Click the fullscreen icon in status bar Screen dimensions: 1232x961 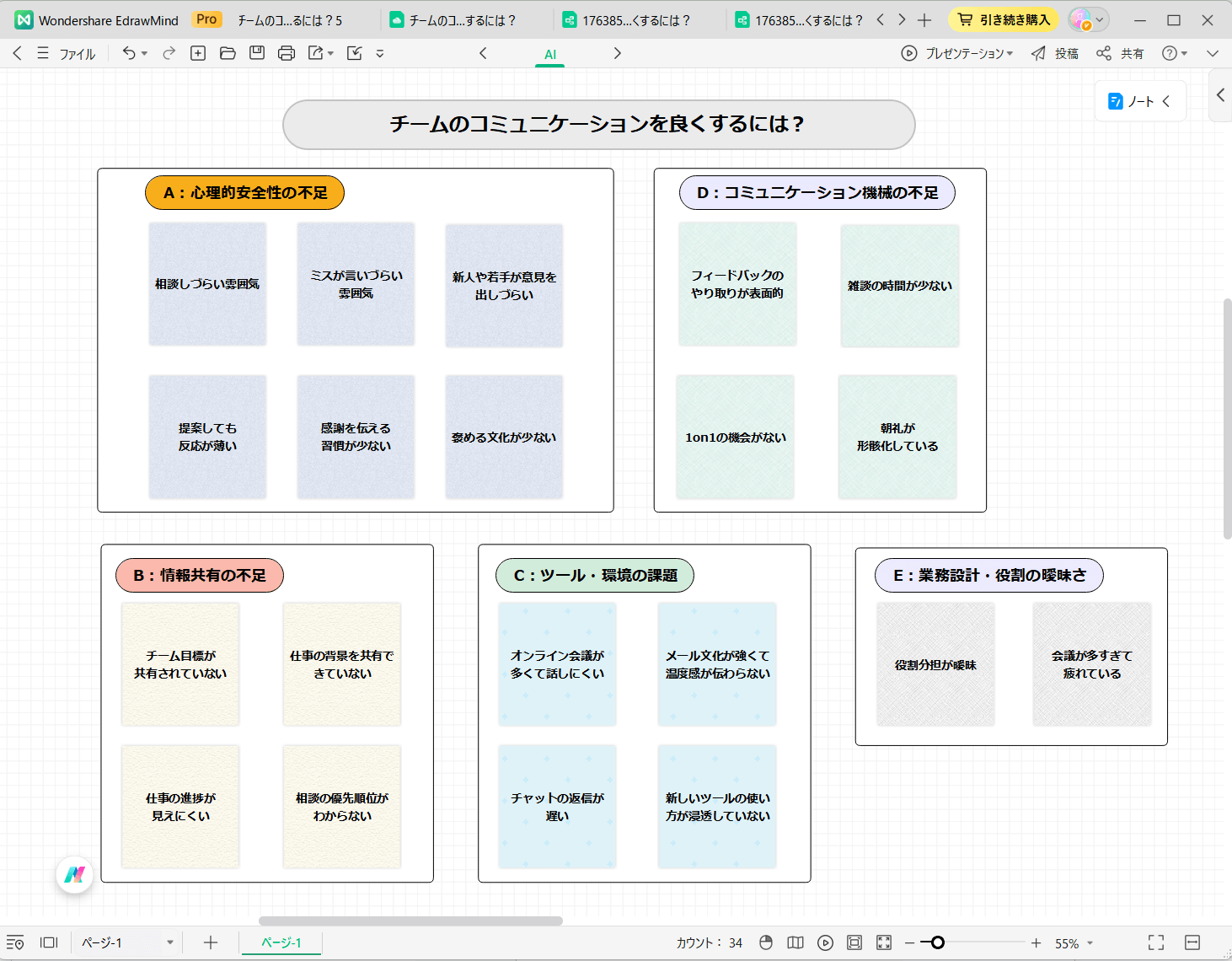1156,942
